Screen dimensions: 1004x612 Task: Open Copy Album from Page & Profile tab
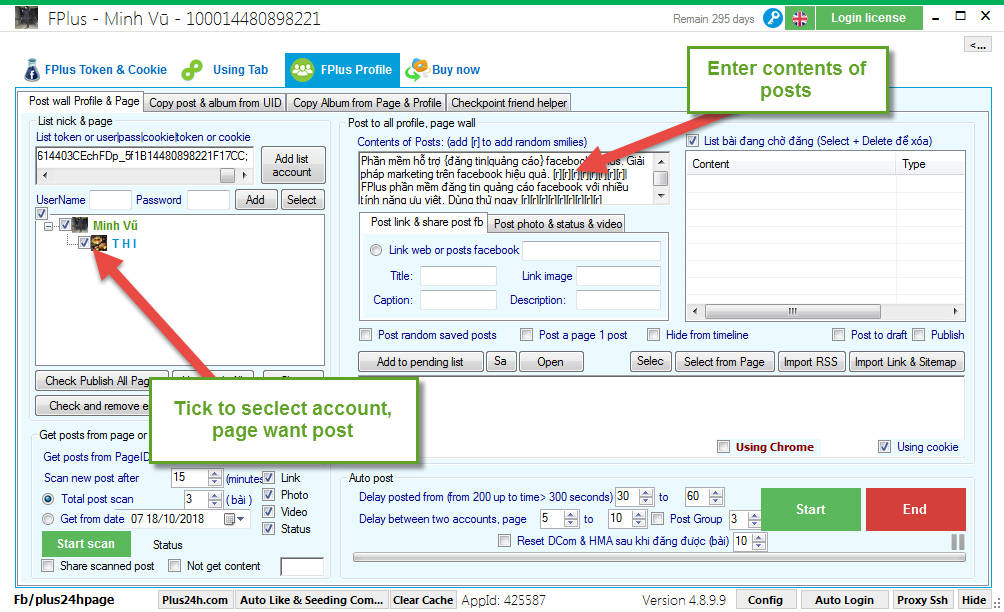pos(367,103)
